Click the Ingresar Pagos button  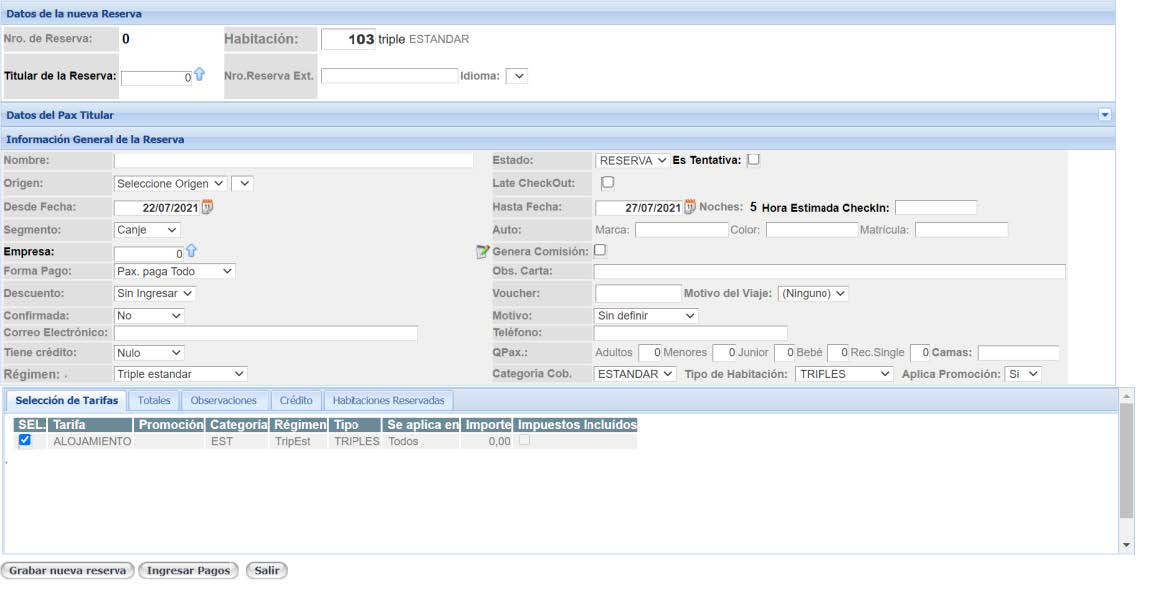tap(188, 571)
